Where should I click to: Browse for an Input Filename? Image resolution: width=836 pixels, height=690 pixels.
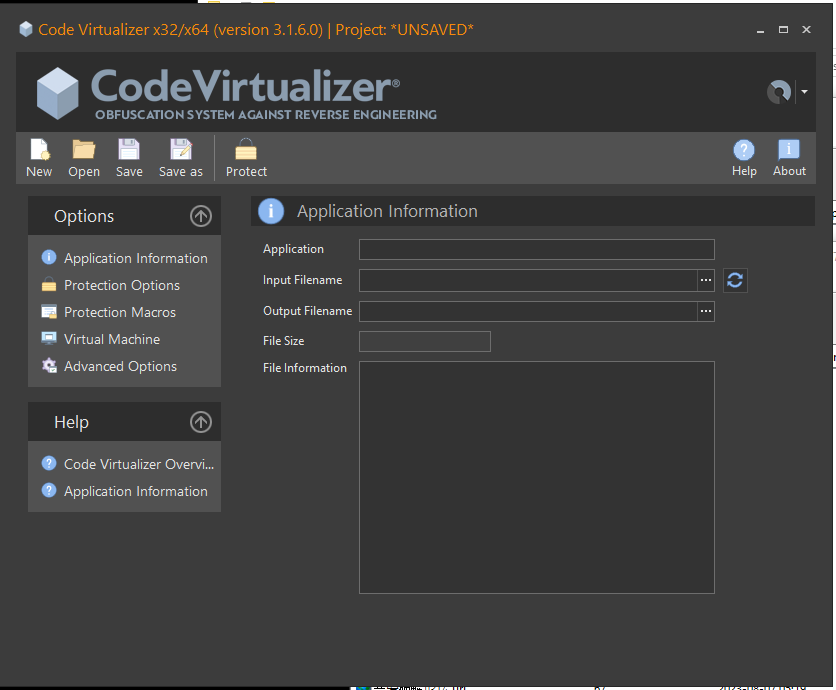[x=706, y=280]
